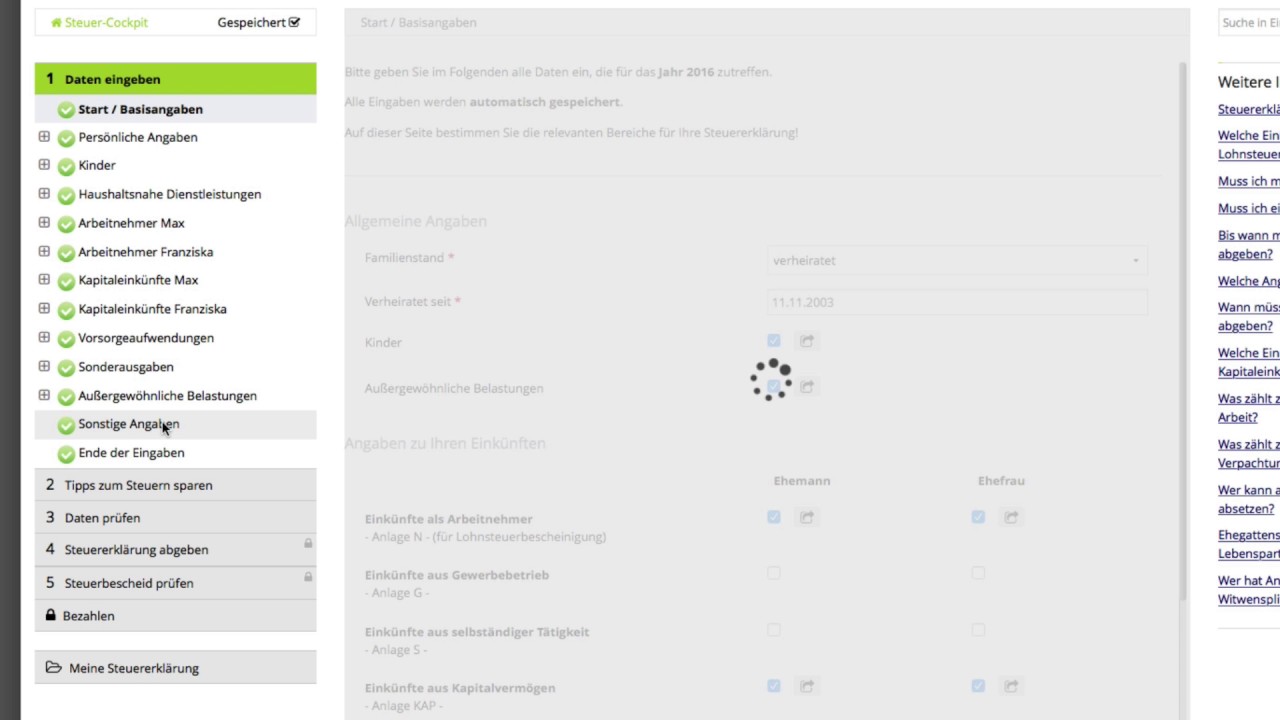Viewport: 1280px width, 720px height.
Task: Click the Gespeichert status indicator
Action: click(258, 22)
